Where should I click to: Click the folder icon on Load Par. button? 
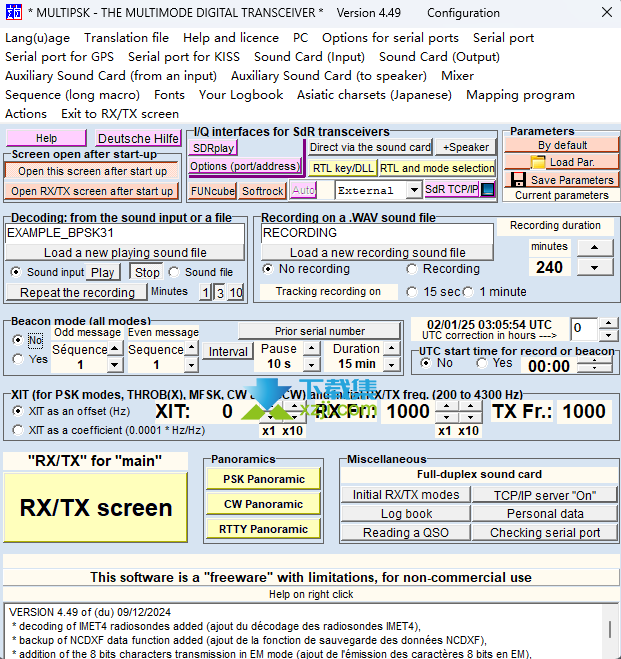pyautogui.click(x=537, y=162)
